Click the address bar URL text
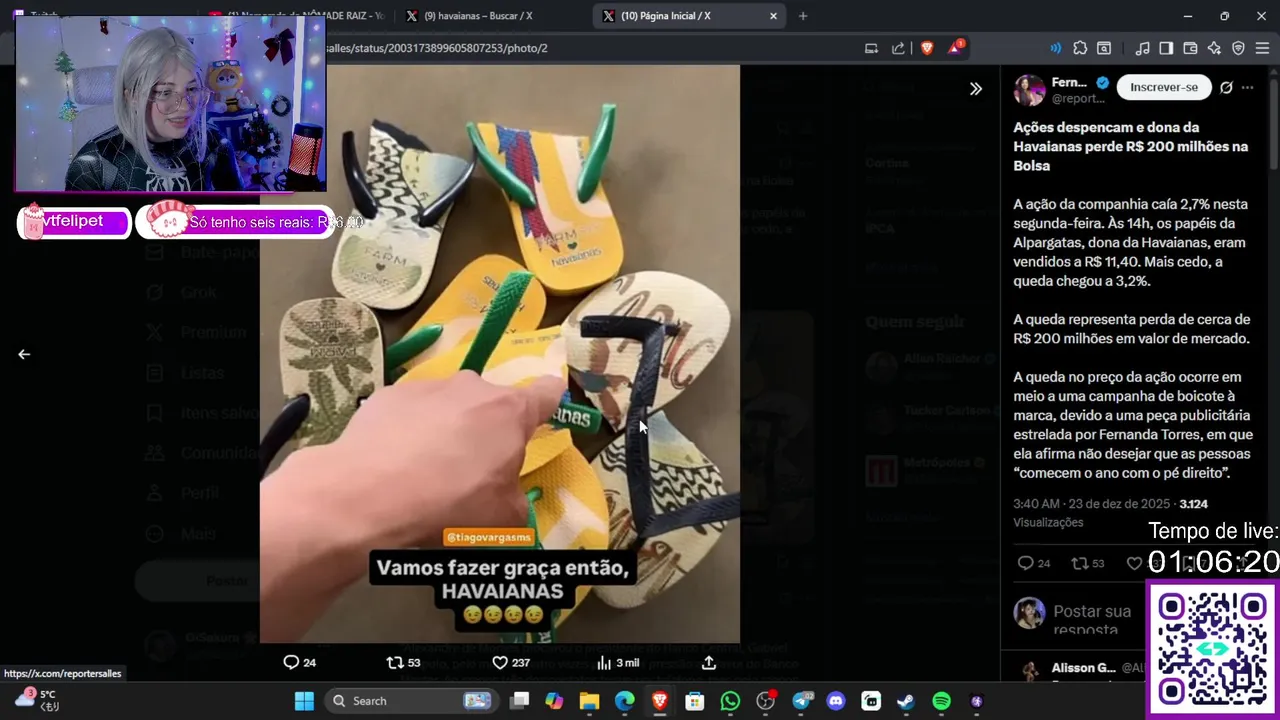Viewport: 1280px width, 720px height. [438, 48]
